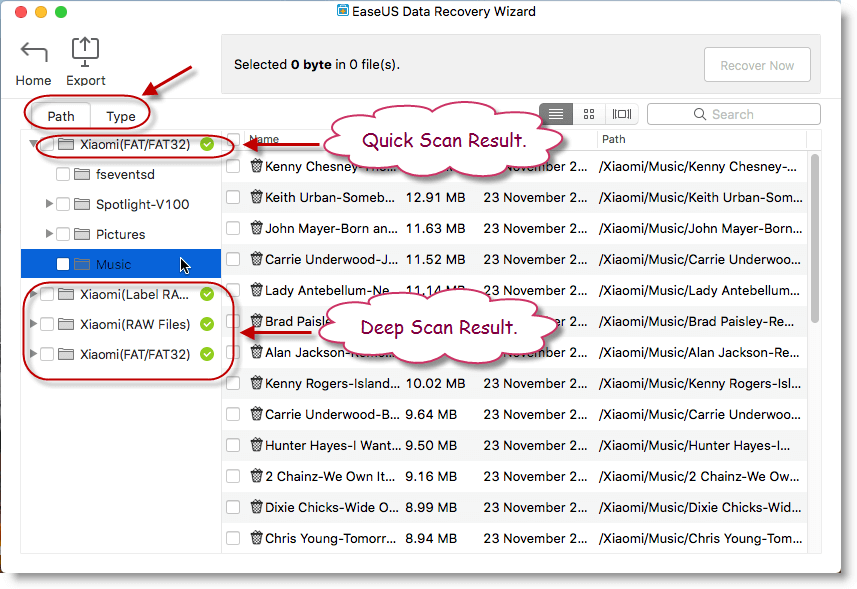Viewport: 857px width, 589px height.
Task: Click folder icon of Spotlight-V100
Action: (x=82, y=204)
